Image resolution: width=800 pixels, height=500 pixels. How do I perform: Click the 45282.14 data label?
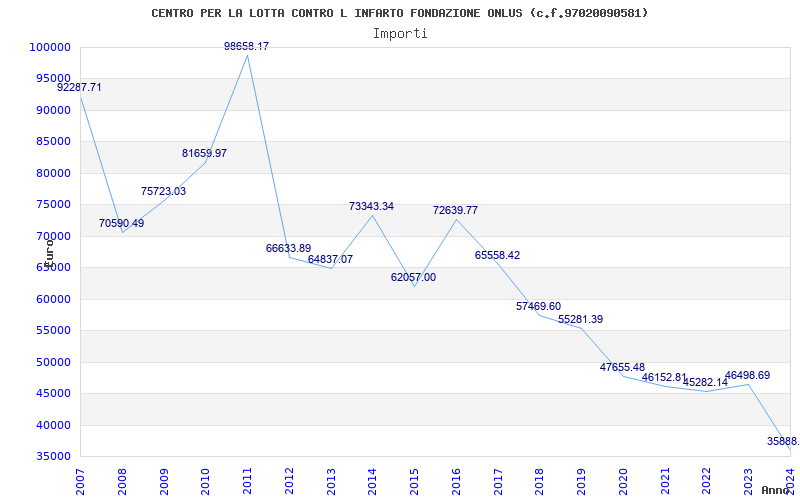point(706,382)
